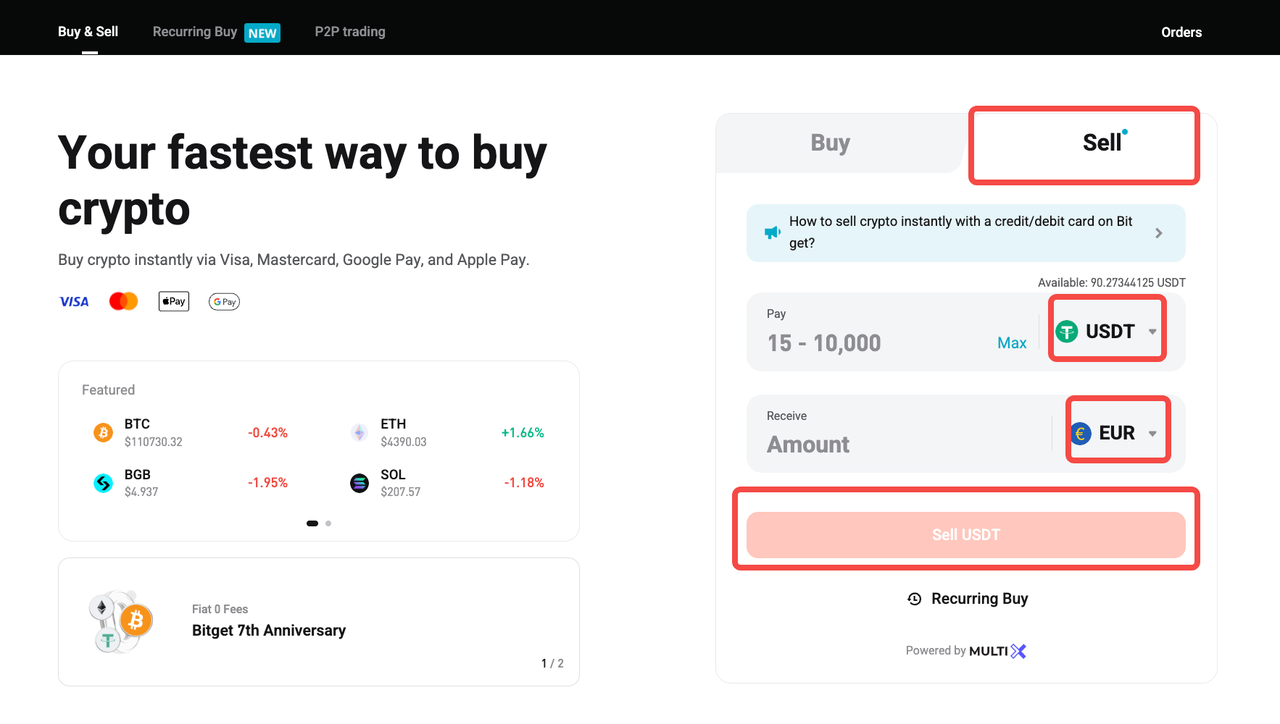1280x724 pixels.
Task: Click ETH change +1.66%
Action: 522,433
